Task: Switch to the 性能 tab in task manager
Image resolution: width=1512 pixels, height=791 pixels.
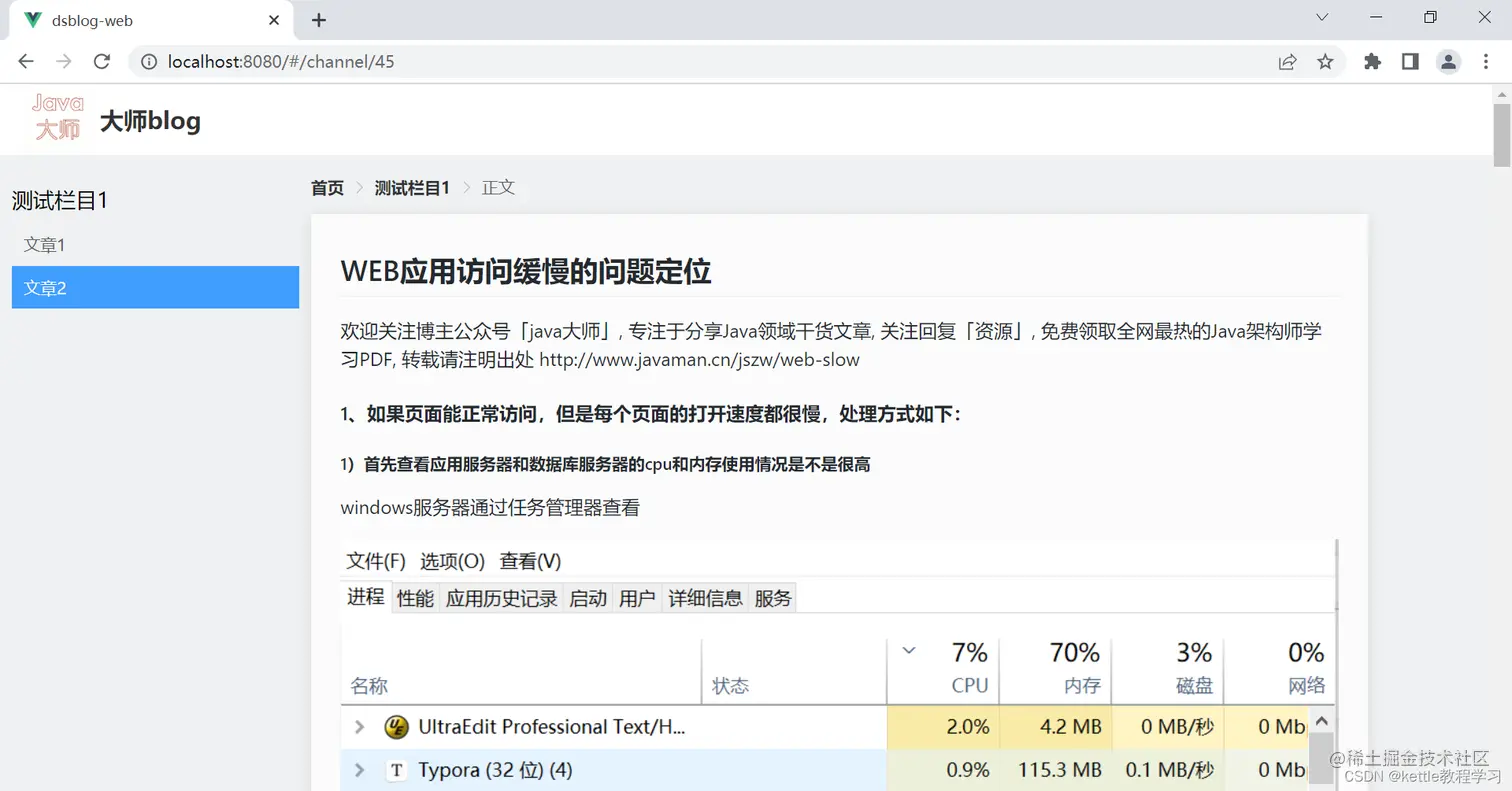Action: pos(415,597)
